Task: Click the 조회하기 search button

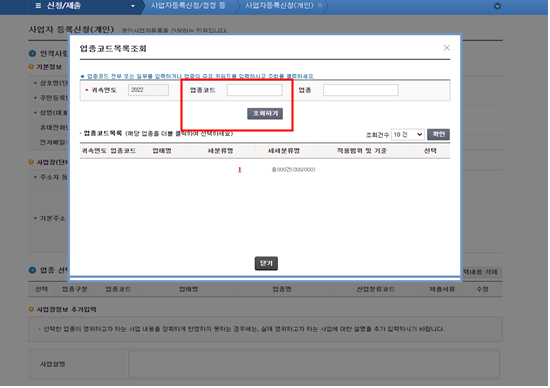Action: (266, 114)
